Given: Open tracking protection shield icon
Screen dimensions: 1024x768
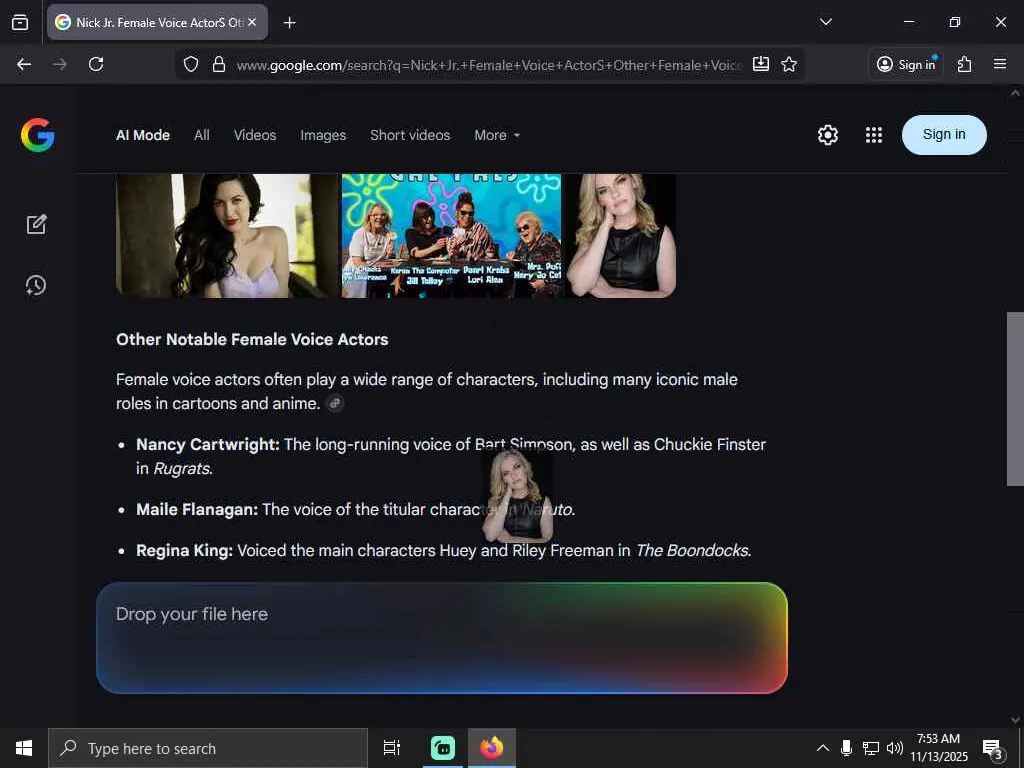Looking at the screenshot, I should (x=191, y=65).
